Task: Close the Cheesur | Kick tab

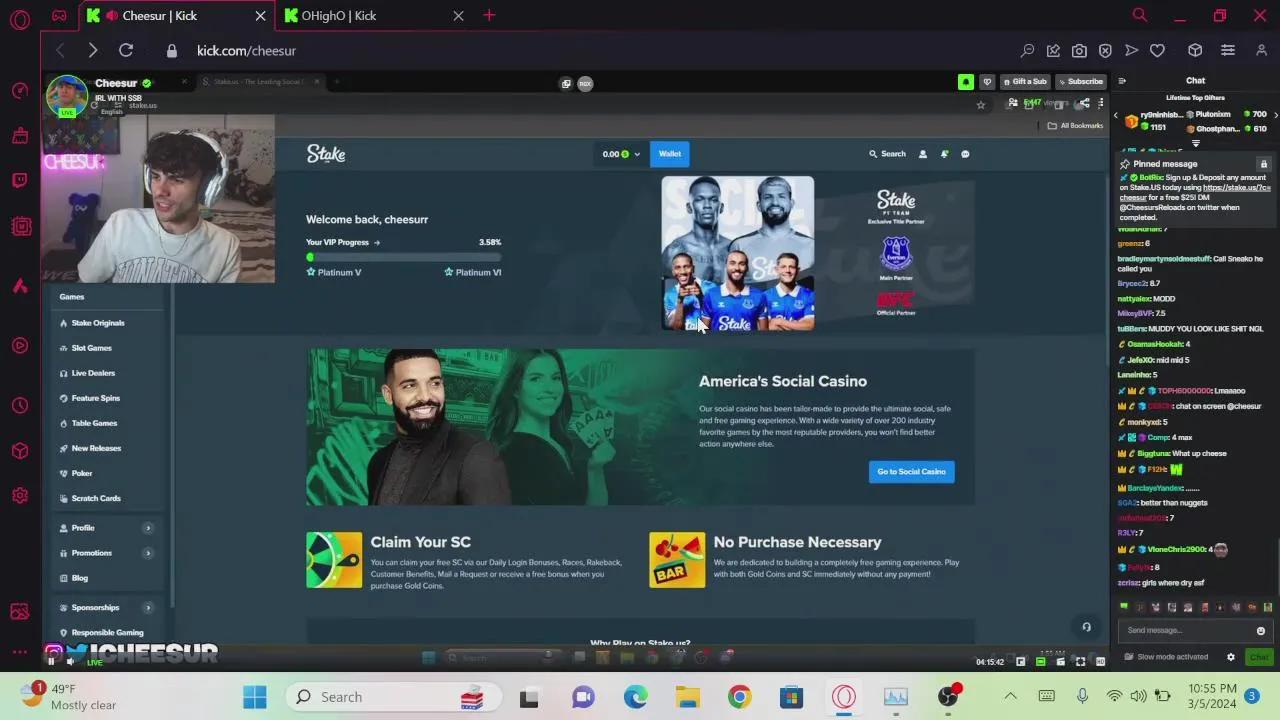Action: point(261,15)
